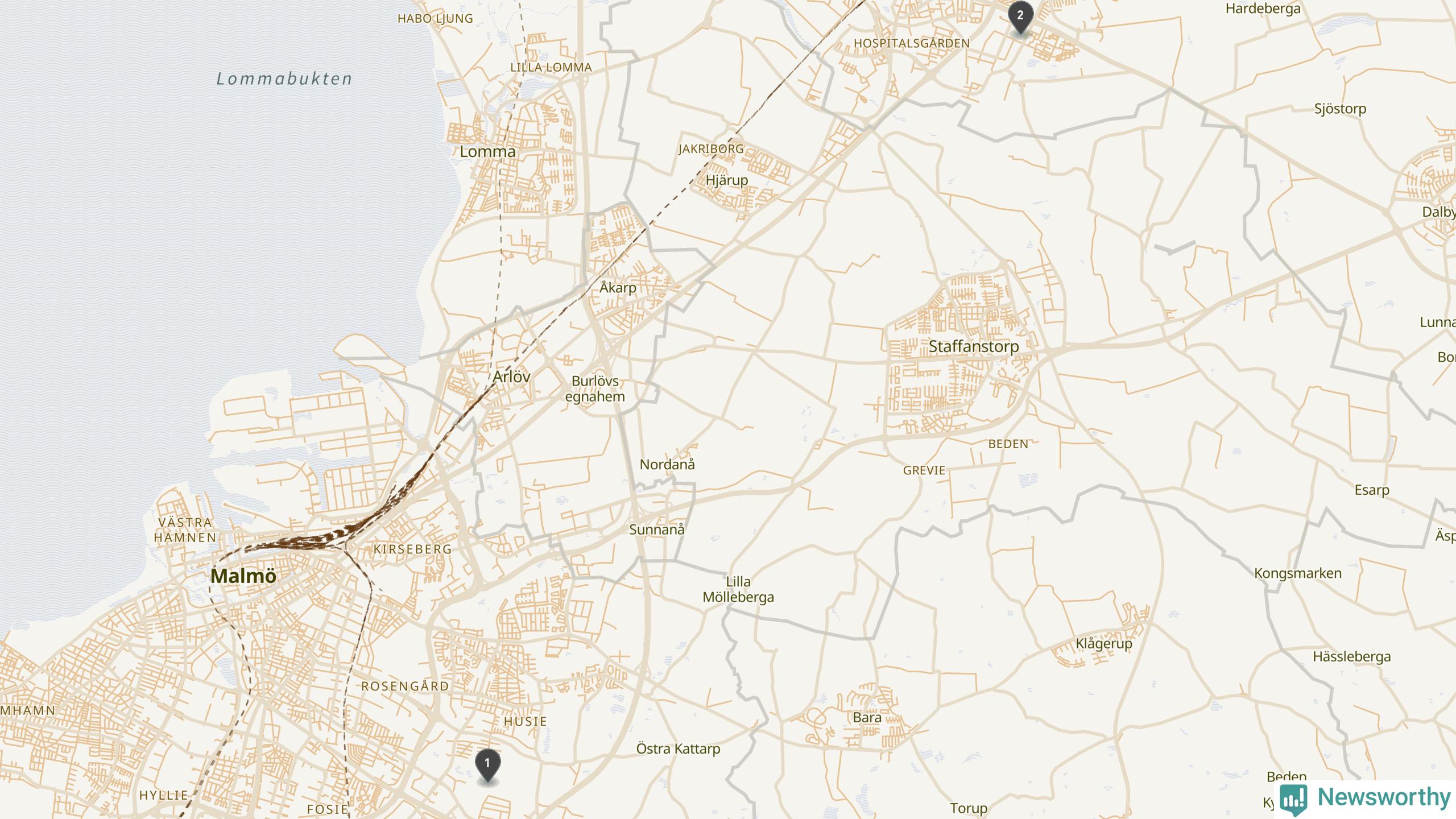Select the Hjärup town label
1456x819 pixels.
(x=727, y=181)
